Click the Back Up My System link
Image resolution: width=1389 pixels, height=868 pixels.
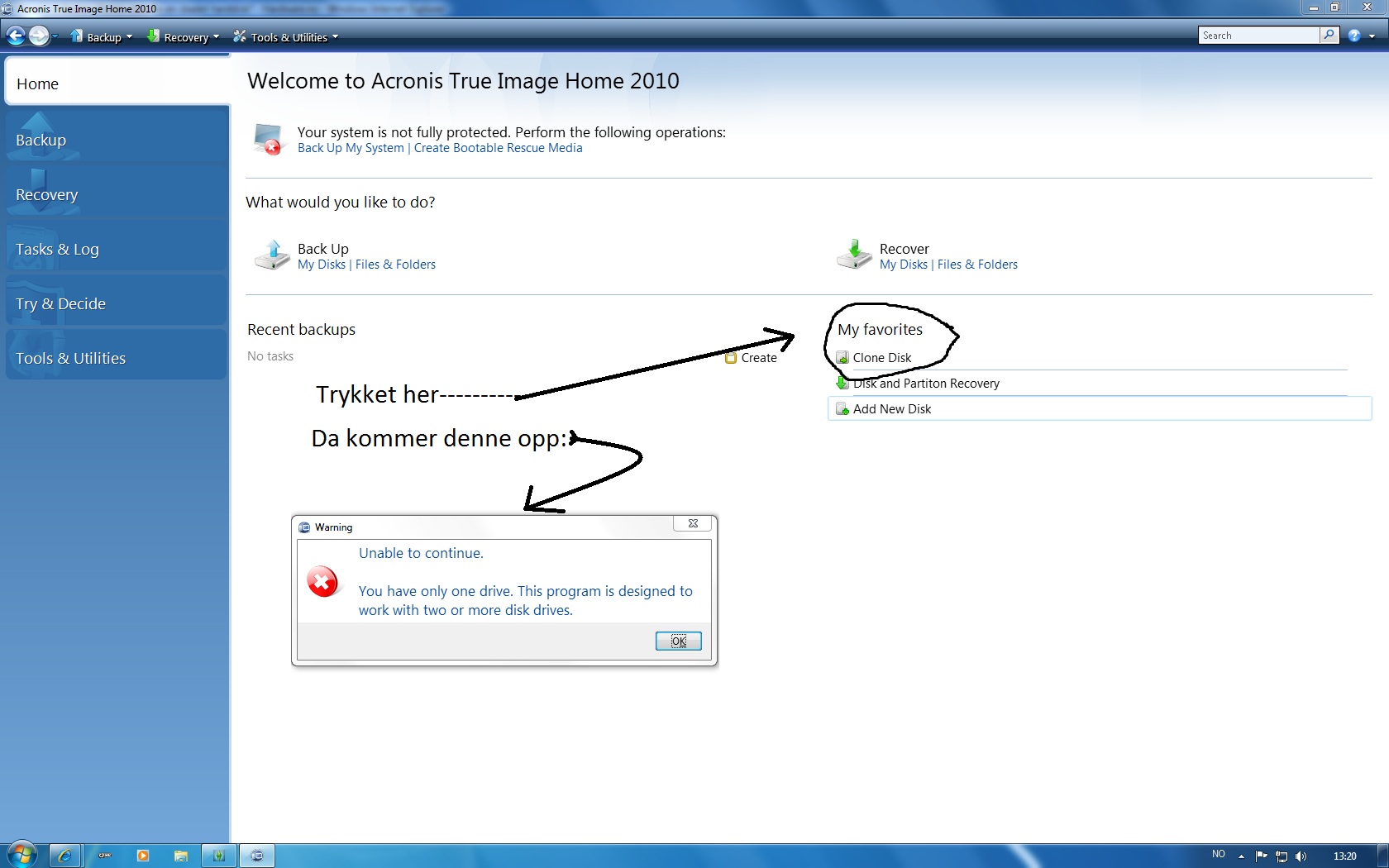click(x=351, y=148)
